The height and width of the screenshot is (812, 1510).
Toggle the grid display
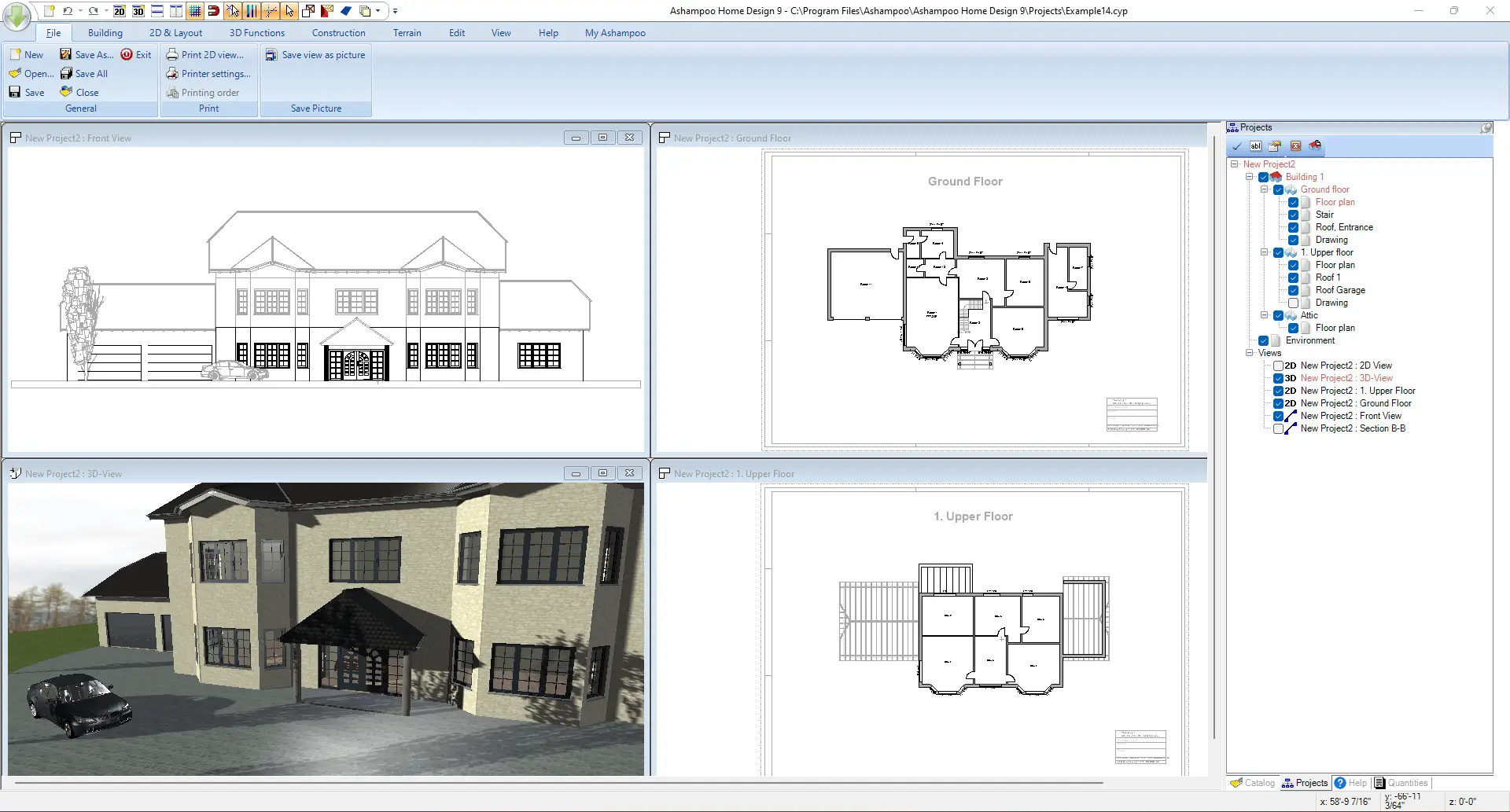(x=193, y=12)
